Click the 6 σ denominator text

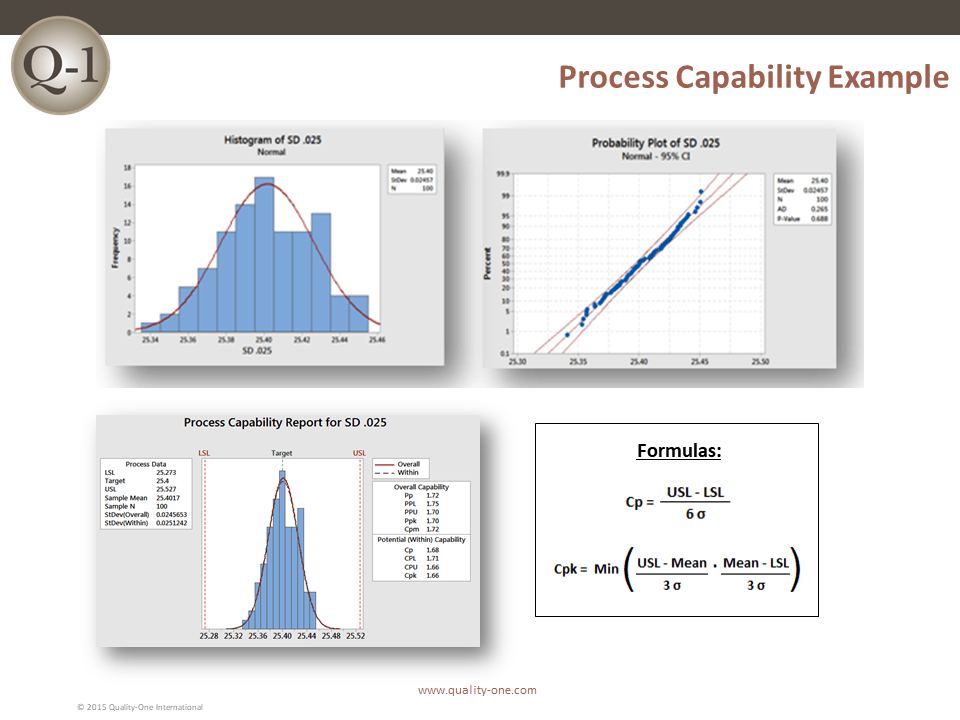click(696, 514)
